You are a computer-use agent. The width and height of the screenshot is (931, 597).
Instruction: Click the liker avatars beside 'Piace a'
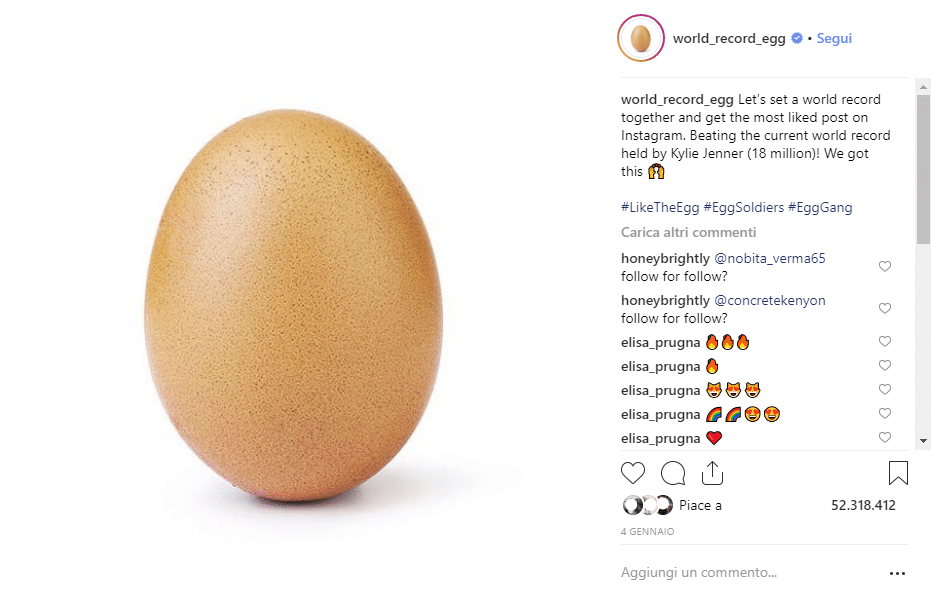tap(645, 505)
